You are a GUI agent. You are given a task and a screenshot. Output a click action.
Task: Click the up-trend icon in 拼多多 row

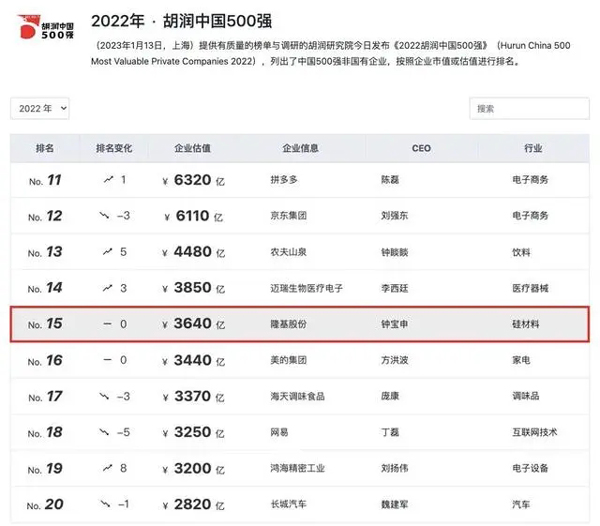tap(109, 179)
